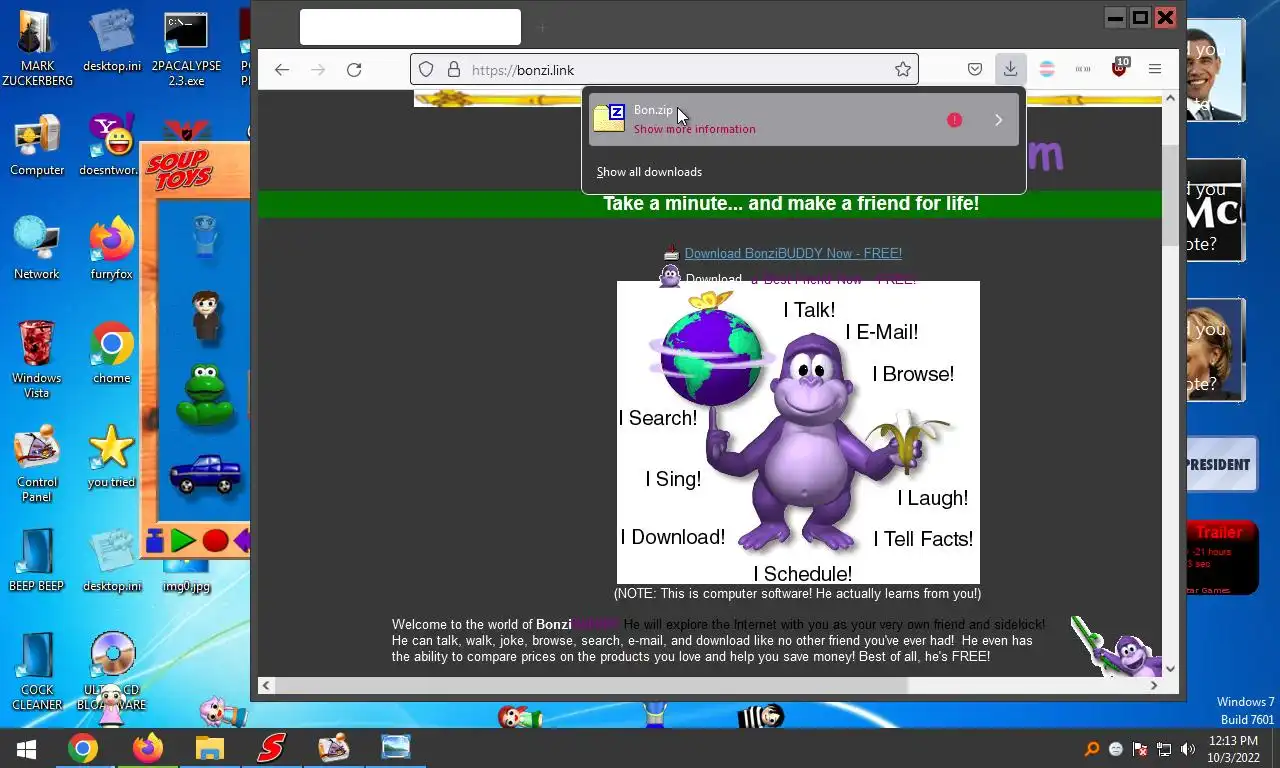Click the red Trailer gadget on the desktop
This screenshot has width=1280, height=768.
tap(1221, 558)
